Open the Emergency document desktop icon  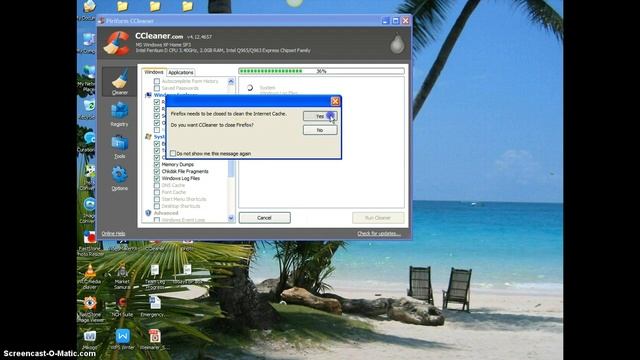[154, 307]
